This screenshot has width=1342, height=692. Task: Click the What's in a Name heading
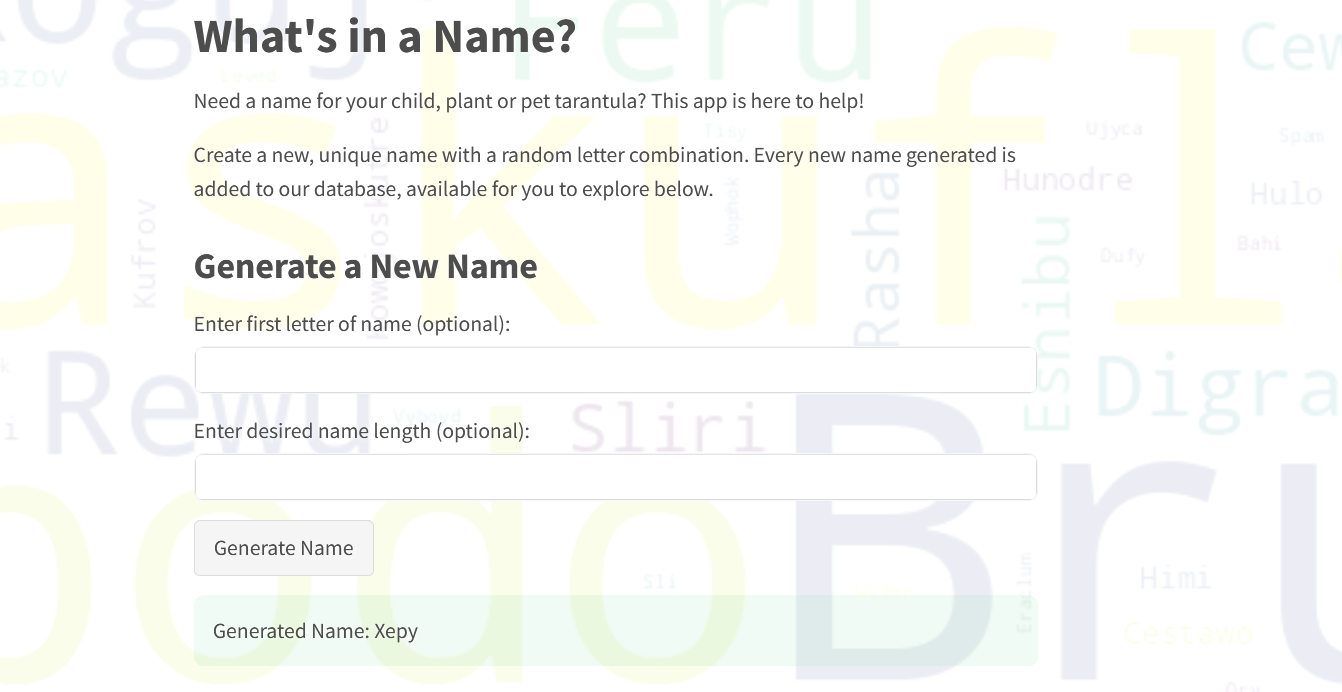(x=385, y=36)
